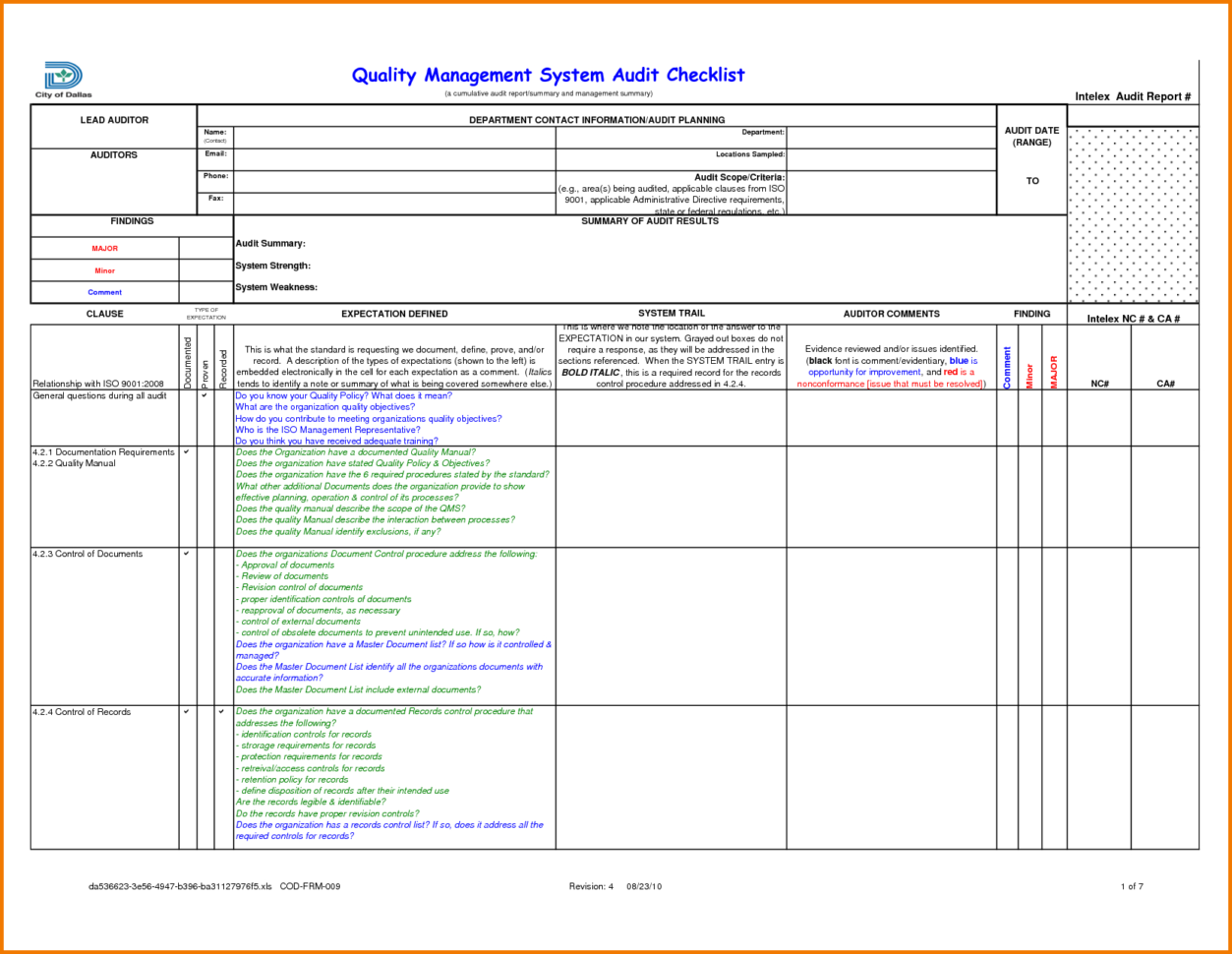Select the 4.2.3 Control of Documents clause cell
This screenshot has height=954, width=1232.
pos(88,554)
